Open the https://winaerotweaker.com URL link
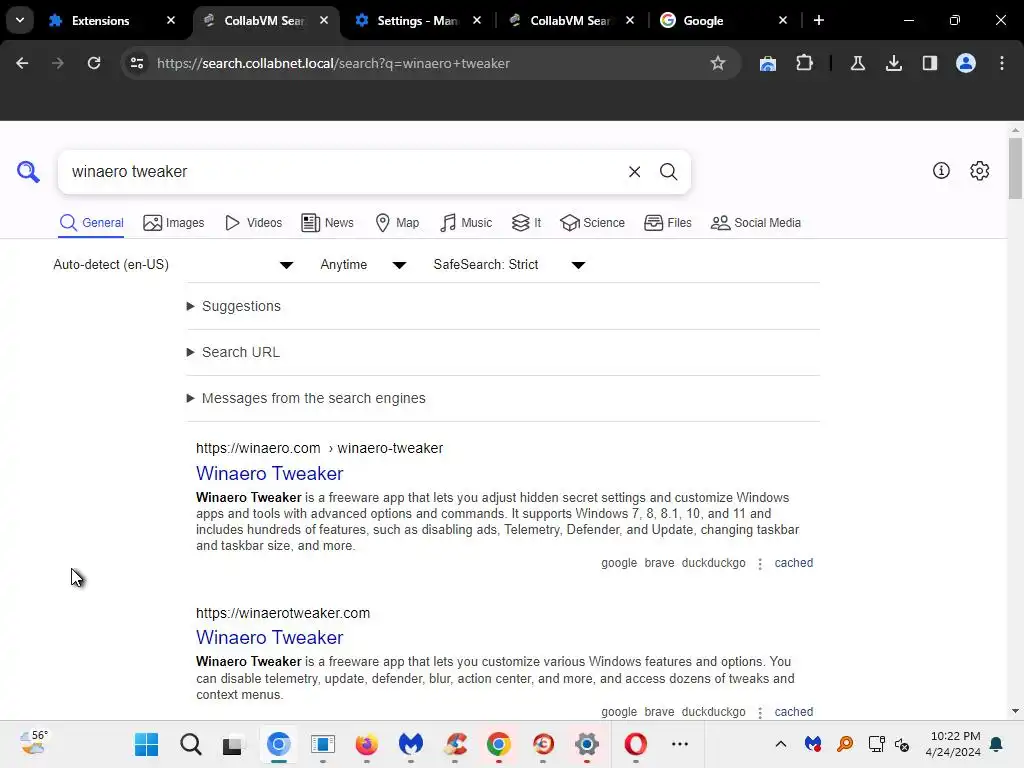Screen dimensions: 1024x768 click(283, 613)
